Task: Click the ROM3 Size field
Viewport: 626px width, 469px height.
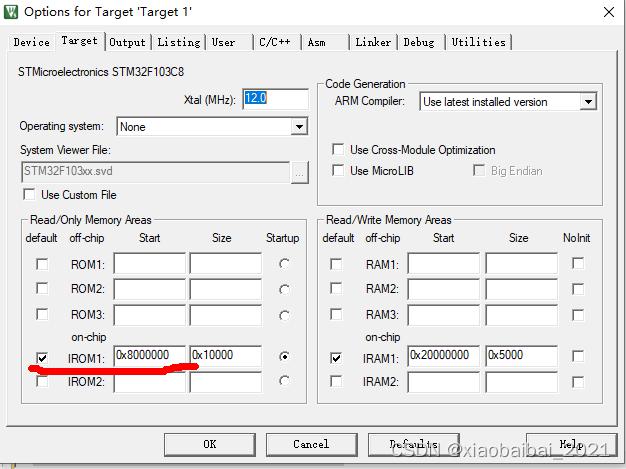Action: pyautogui.click(x=226, y=315)
